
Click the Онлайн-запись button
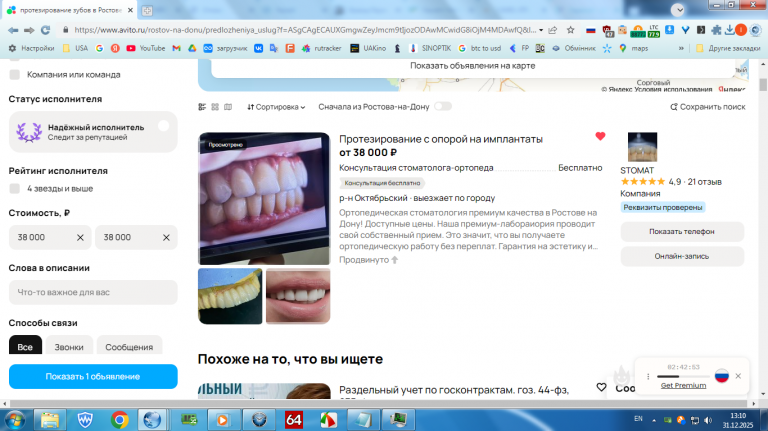click(x=682, y=256)
